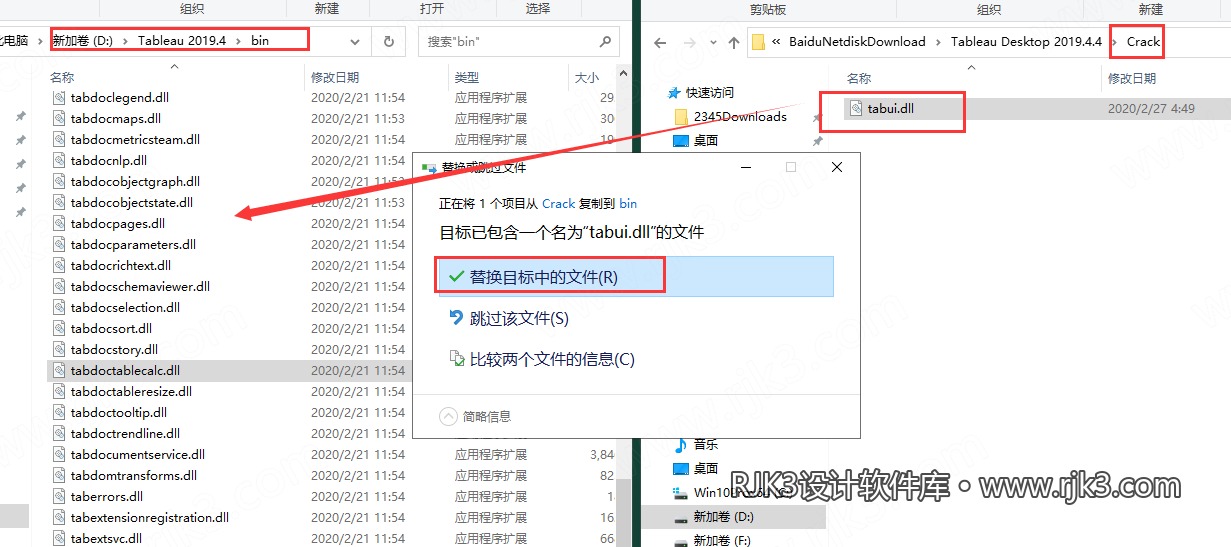The image size is (1231, 547).
Task: Focus the 搜索"bin" search box
Action: coord(519,42)
